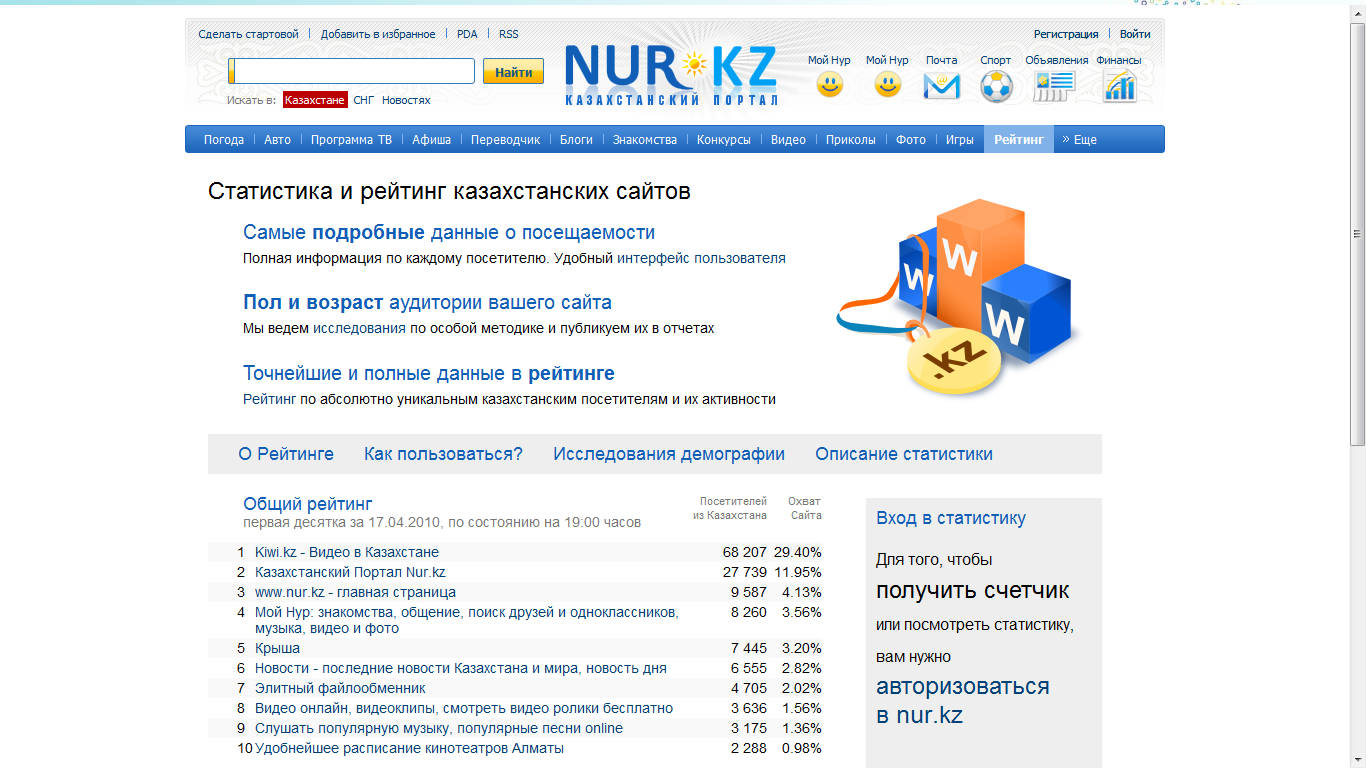Click Вход в статистику link
The image size is (1366, 768).
[x=951, y=518]
